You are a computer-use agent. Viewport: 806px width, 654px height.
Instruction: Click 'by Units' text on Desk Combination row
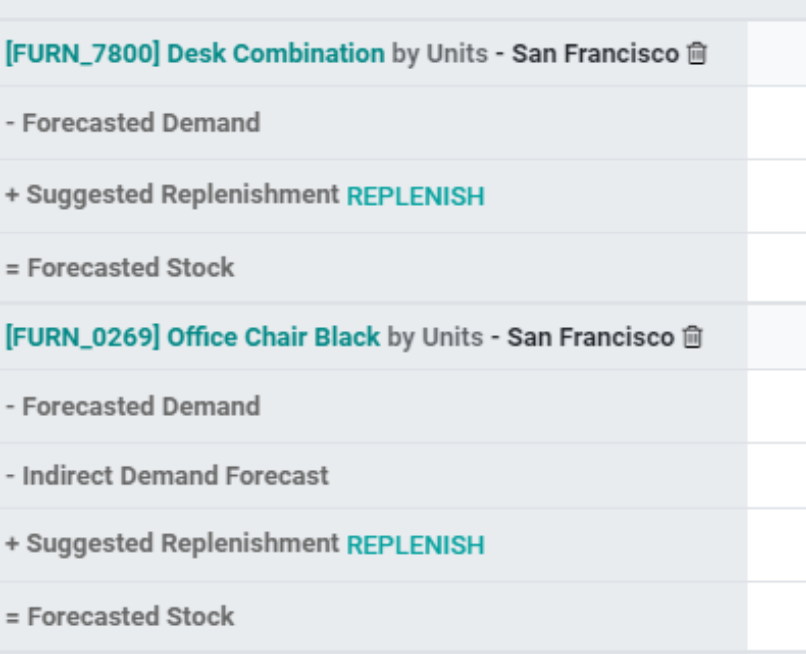439,53
